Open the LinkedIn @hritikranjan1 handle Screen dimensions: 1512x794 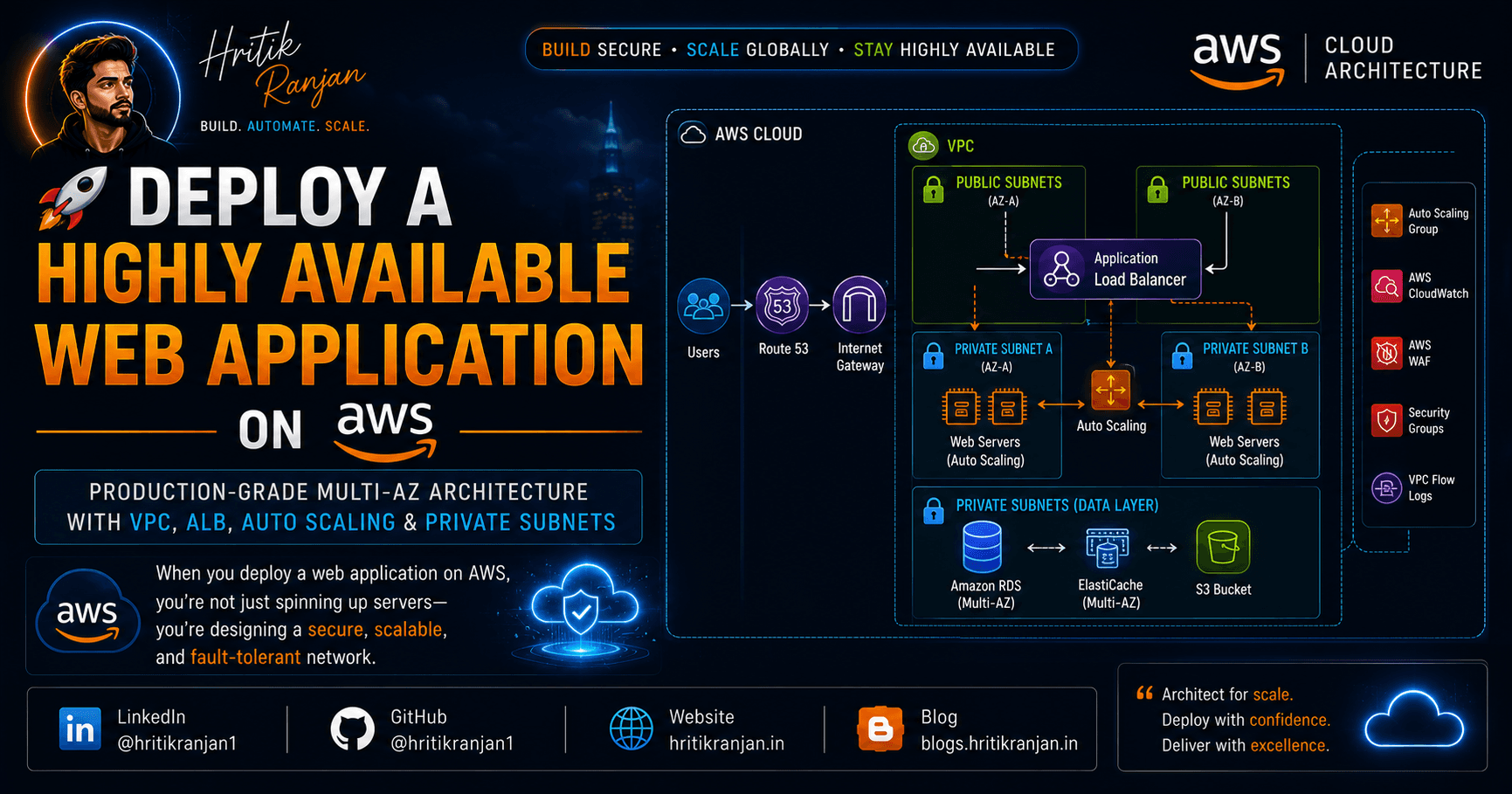177,743
